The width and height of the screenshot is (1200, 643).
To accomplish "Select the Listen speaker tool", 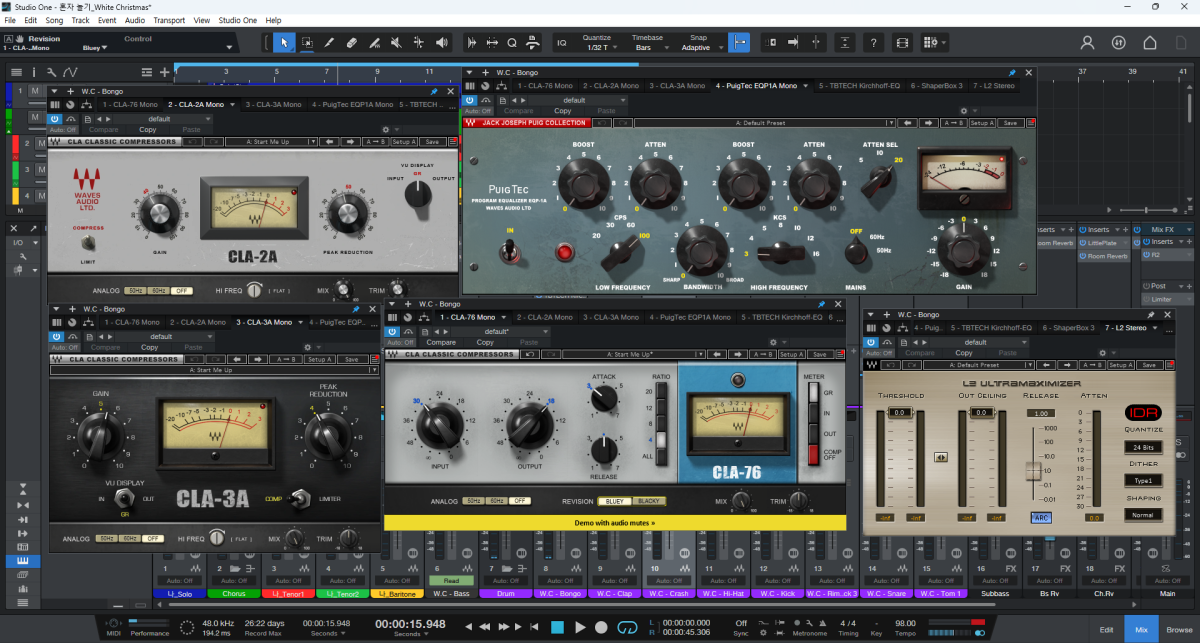I will pos(442,43).
